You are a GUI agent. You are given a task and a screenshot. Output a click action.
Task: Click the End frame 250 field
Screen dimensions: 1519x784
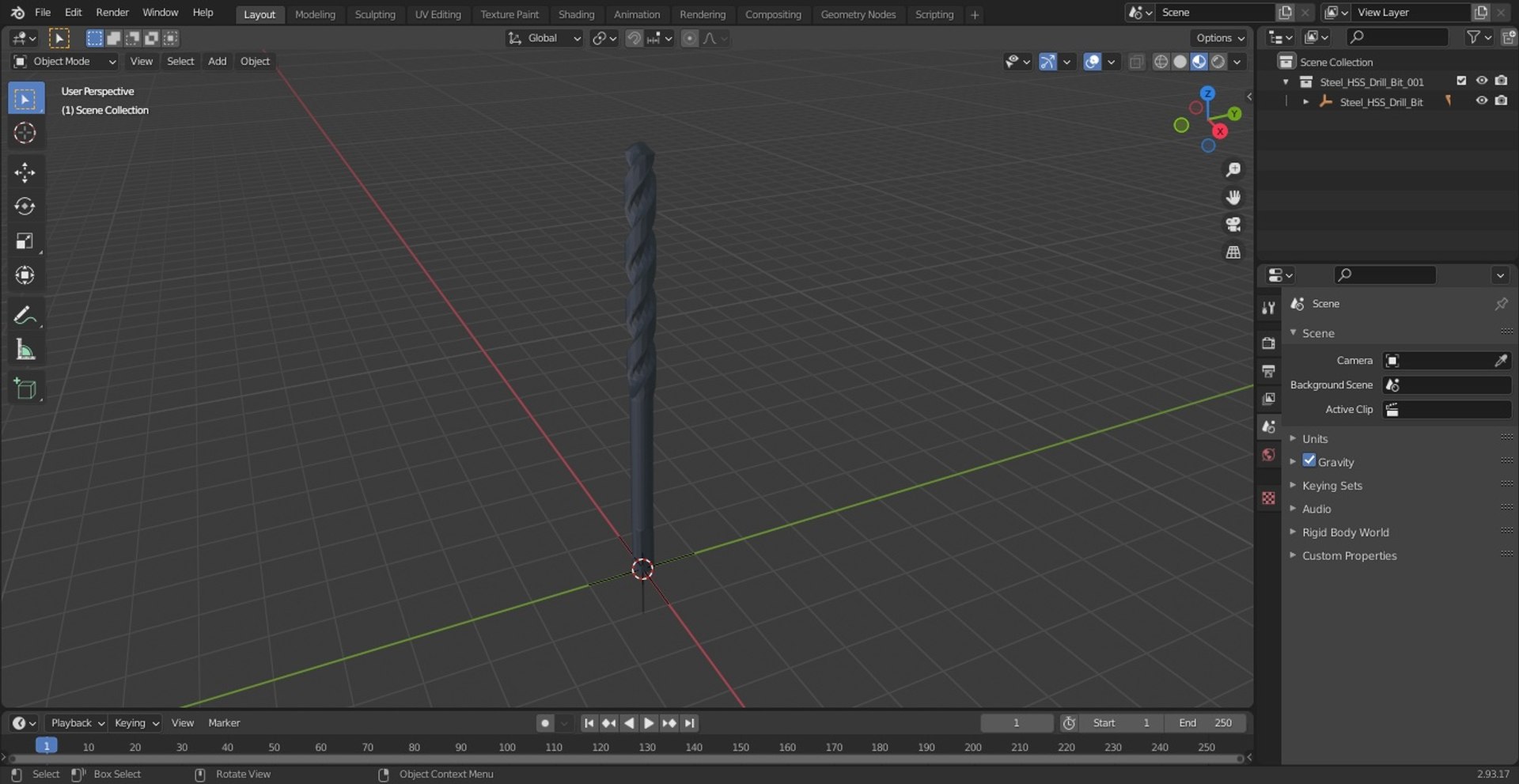tap(1205, 723)
